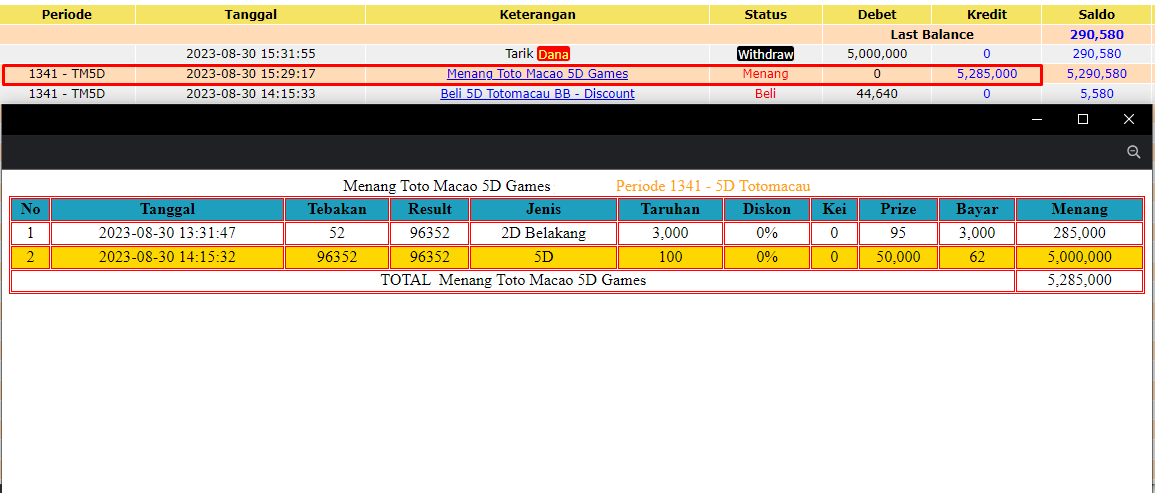Click the Kredit column header

tap(986, 15)
